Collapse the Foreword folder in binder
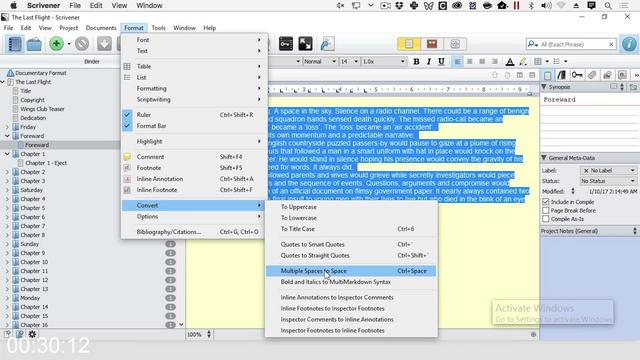 [7, 136]
